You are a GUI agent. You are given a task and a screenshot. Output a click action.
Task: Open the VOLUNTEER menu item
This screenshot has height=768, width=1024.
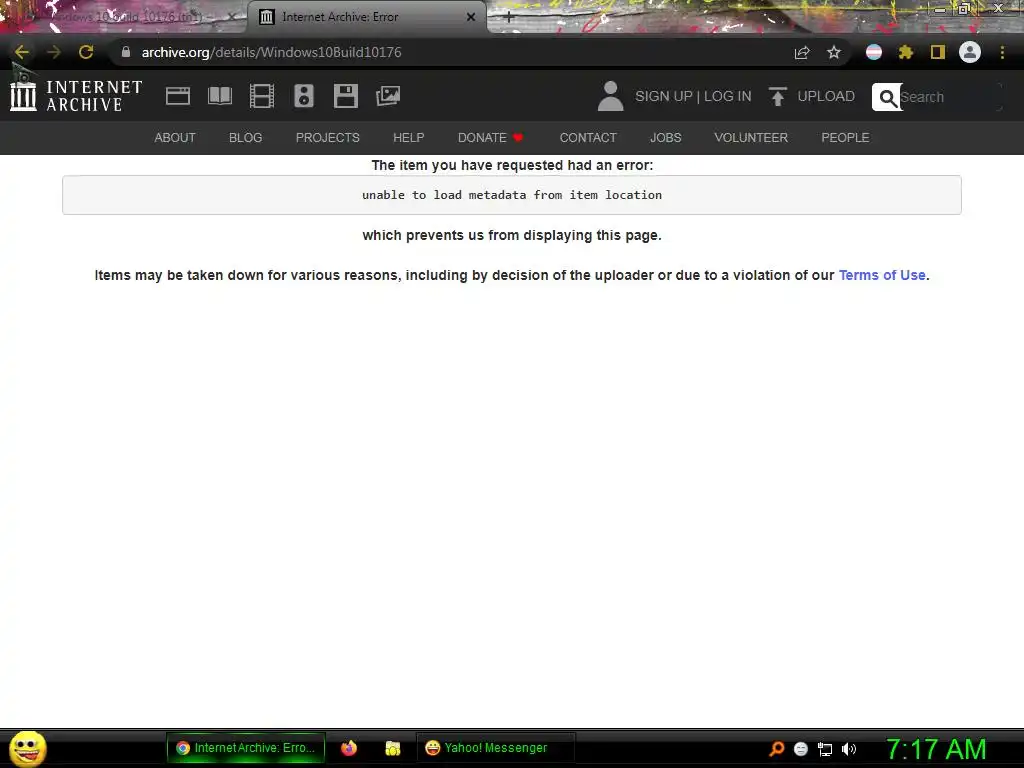[x=751, y=138]
